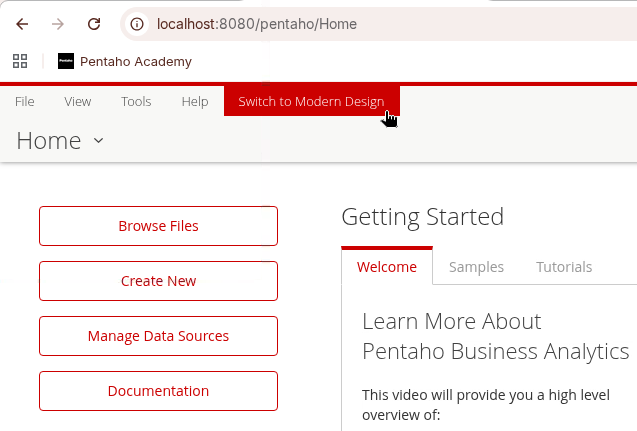This screenshot has height=431, width=637.
Task: Open the Help menu
Action: pyautogui.click(x=195, y=101)
